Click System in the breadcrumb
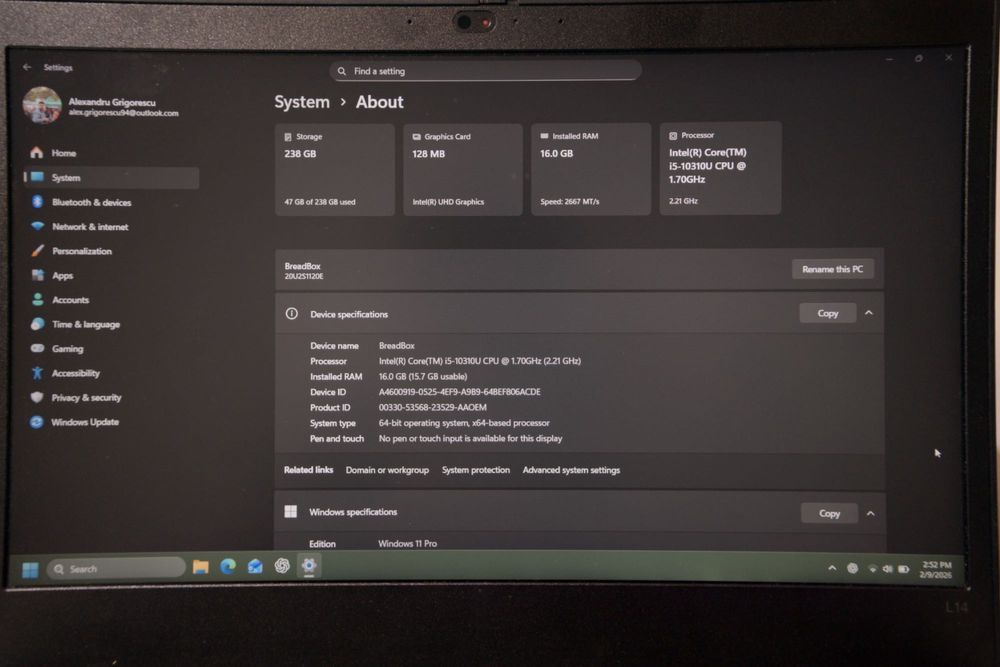This screenshot has width=1000, height=667. point(302,102)
